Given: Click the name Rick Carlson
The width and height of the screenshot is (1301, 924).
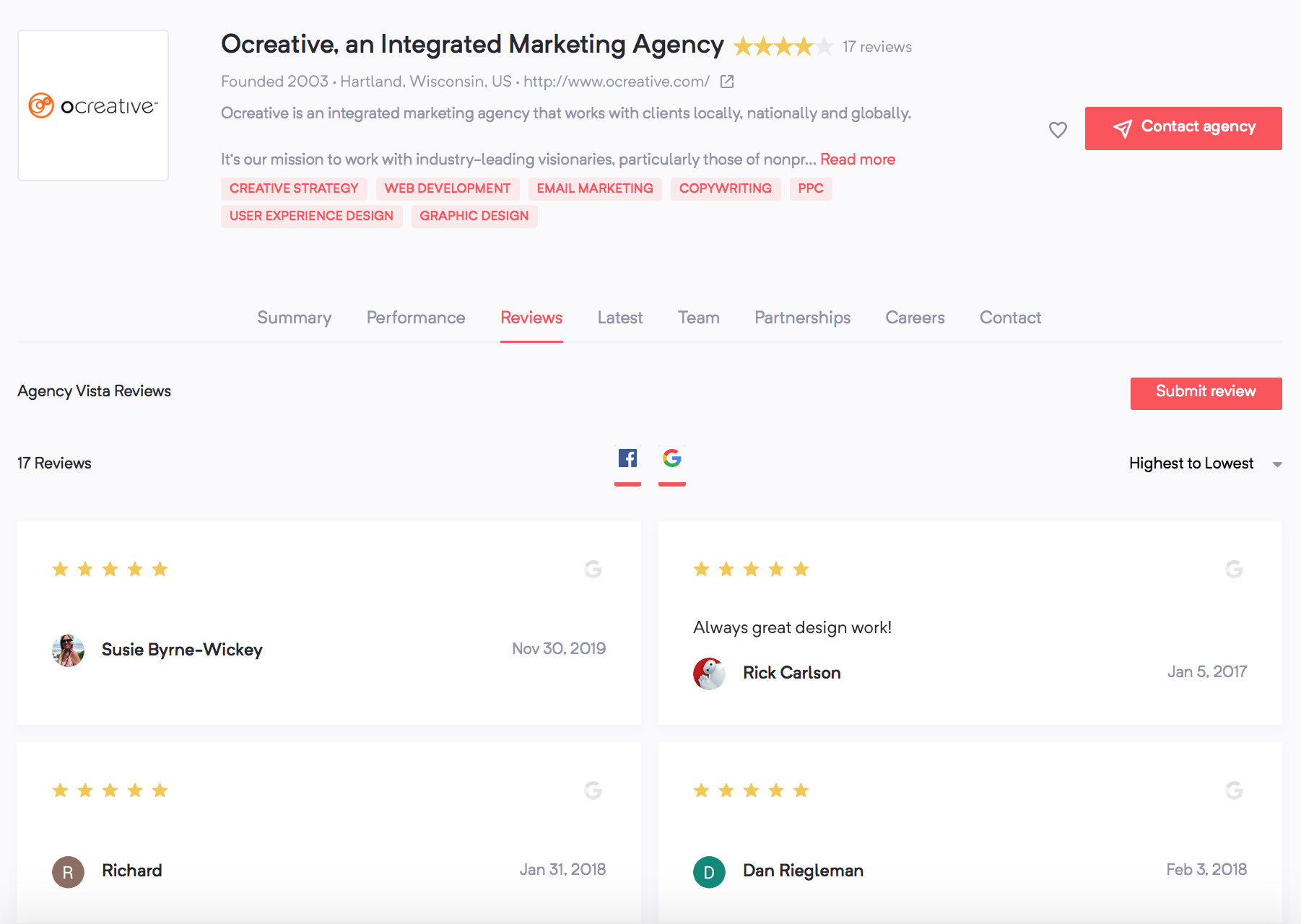Looking at the screenshot, I should 792,673.
